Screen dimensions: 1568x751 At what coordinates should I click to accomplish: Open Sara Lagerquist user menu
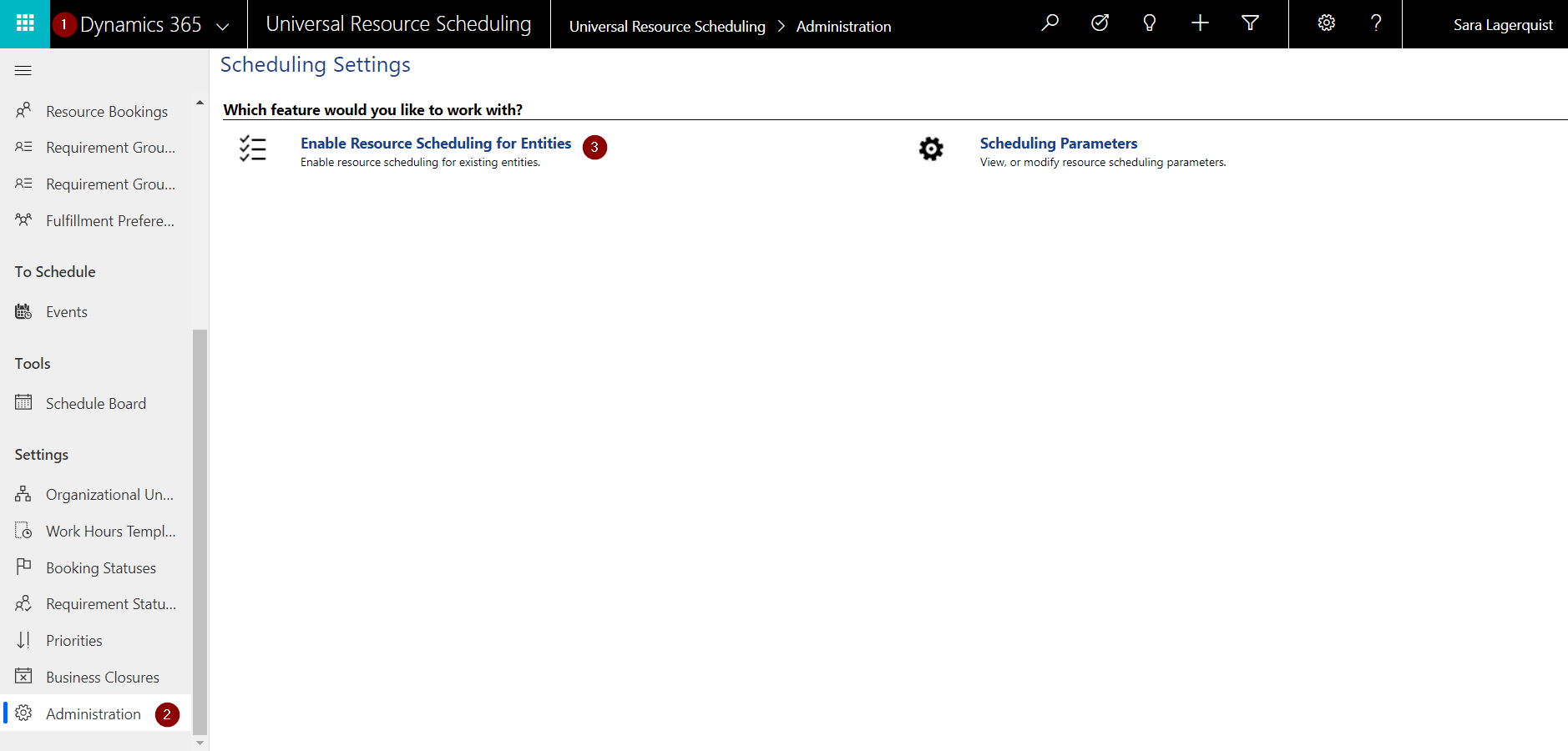click(x=1502, y=25)
